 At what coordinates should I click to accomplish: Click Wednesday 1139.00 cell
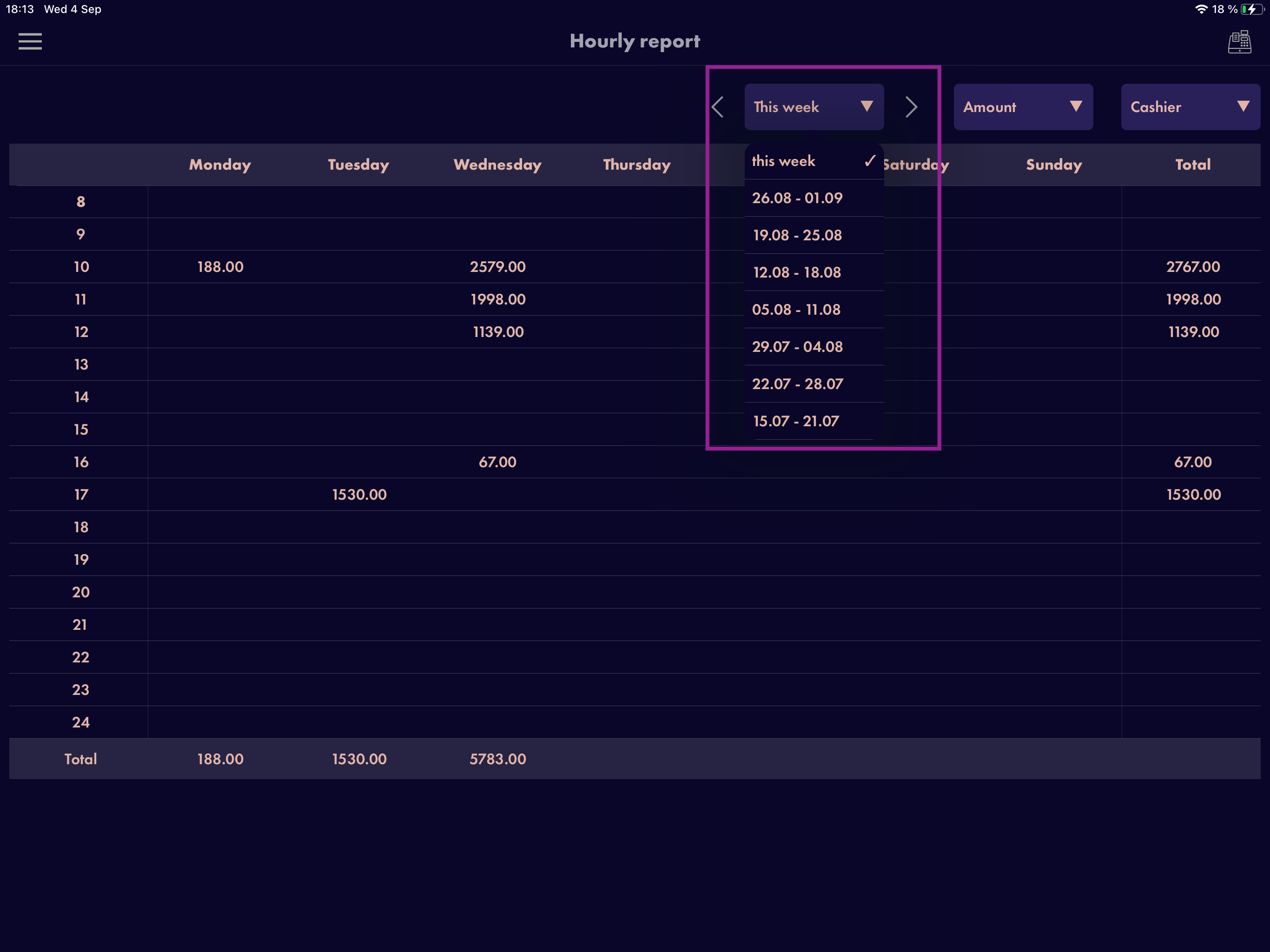498,332
